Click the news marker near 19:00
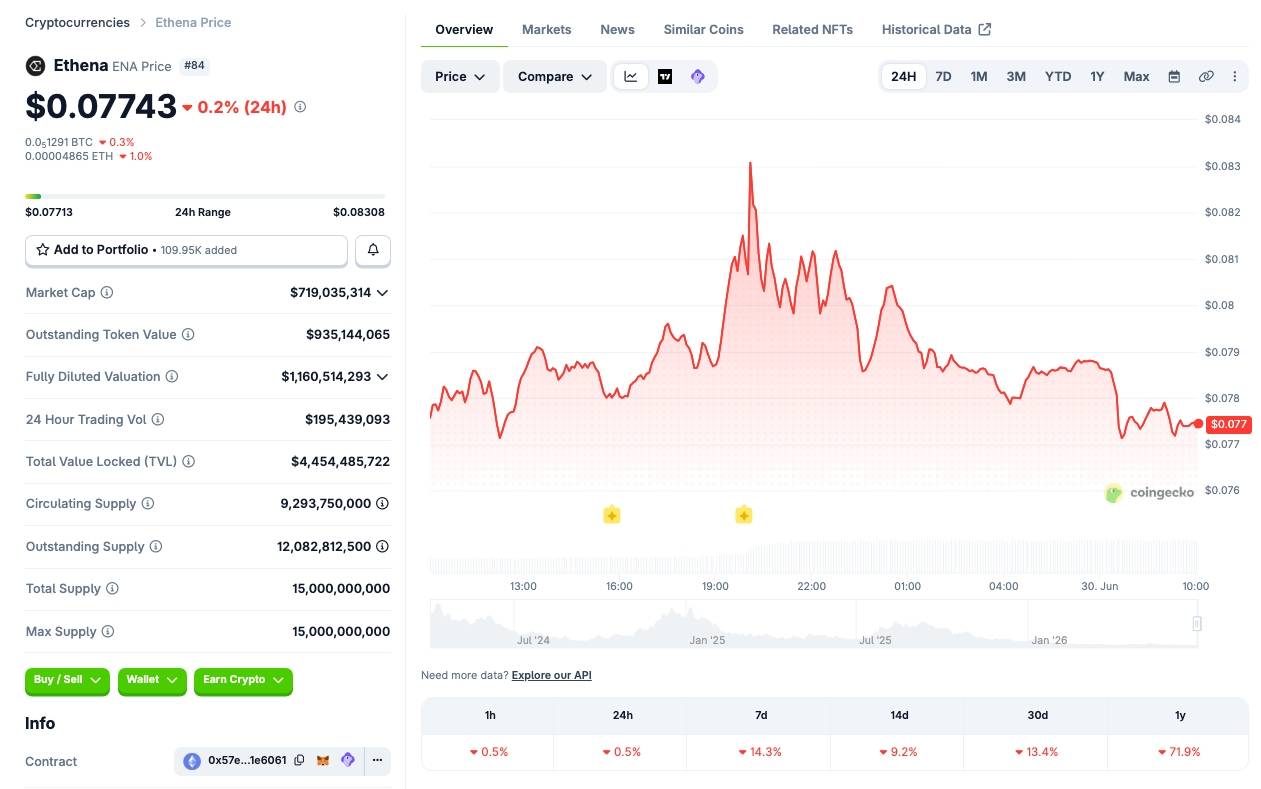The width and height of the screenshot is (1261, 789). [743, 515]
